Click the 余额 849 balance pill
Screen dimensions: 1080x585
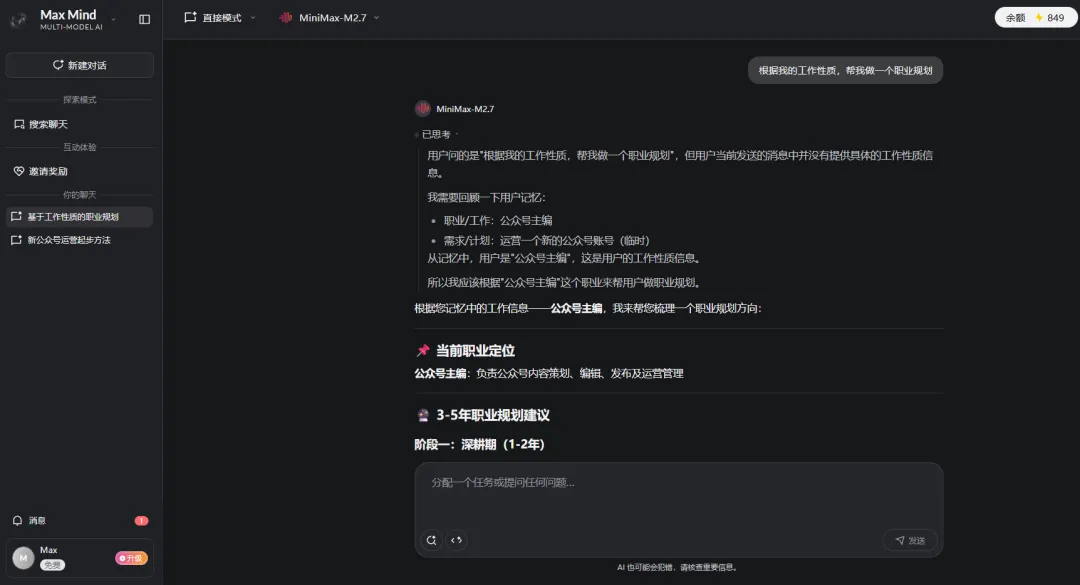(x=1036, y=18)
